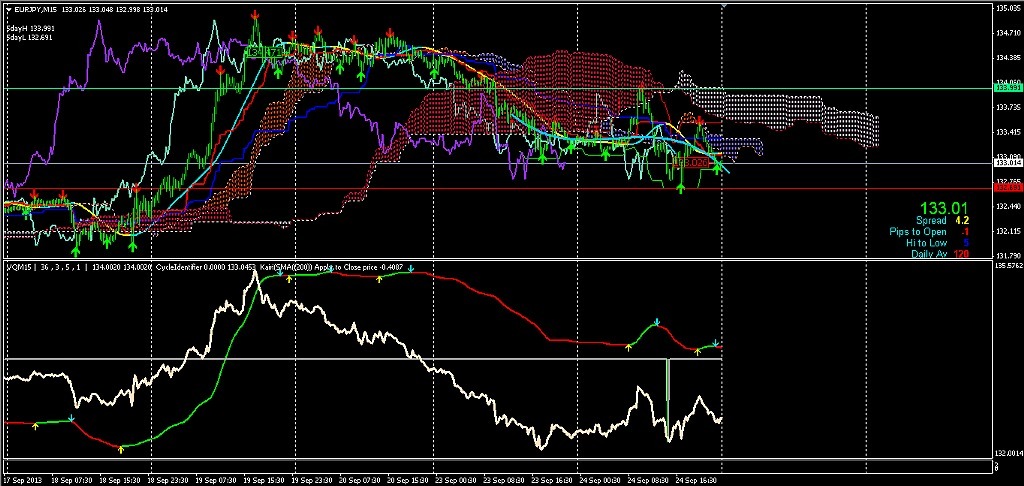The image size is (1024, 486).
Task: Click the 135.035 price axis label
Action: [1006, 8]
